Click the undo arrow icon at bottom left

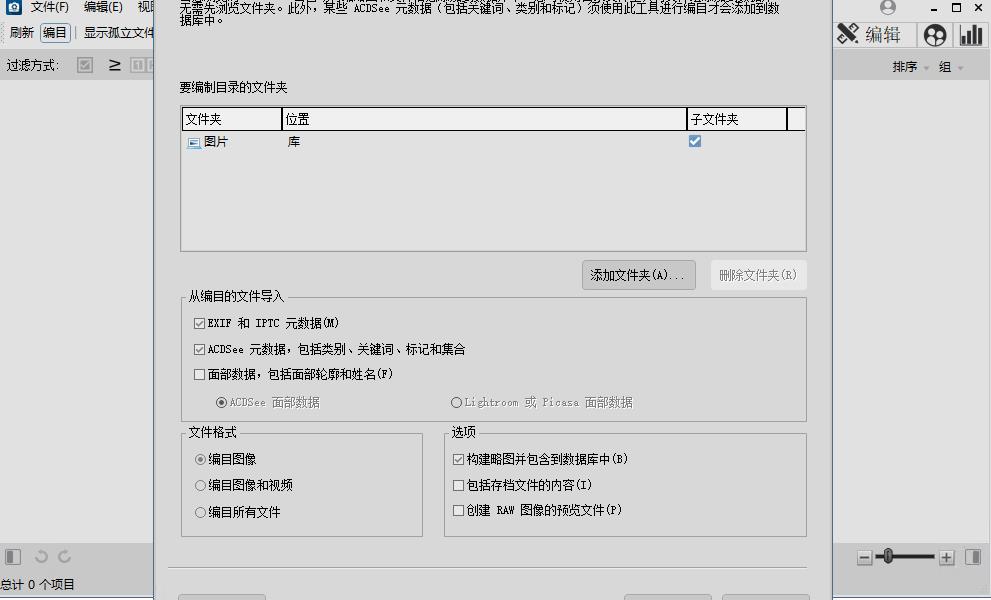[x=41, y=556]
